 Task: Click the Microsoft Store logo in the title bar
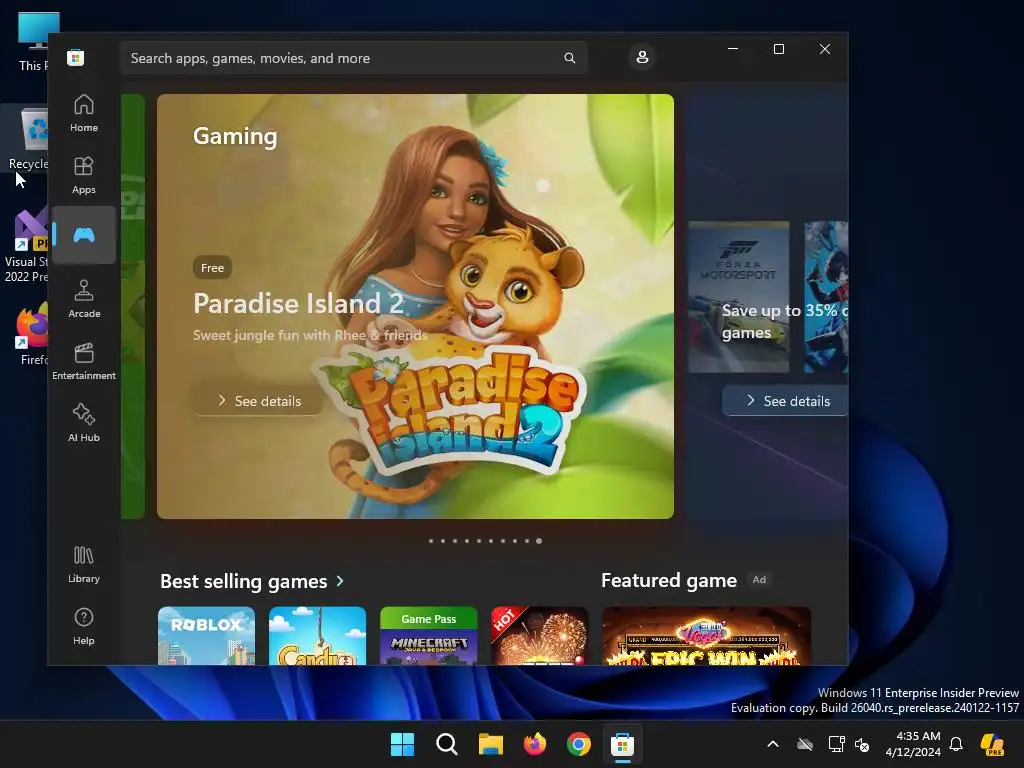coord(76,57)
